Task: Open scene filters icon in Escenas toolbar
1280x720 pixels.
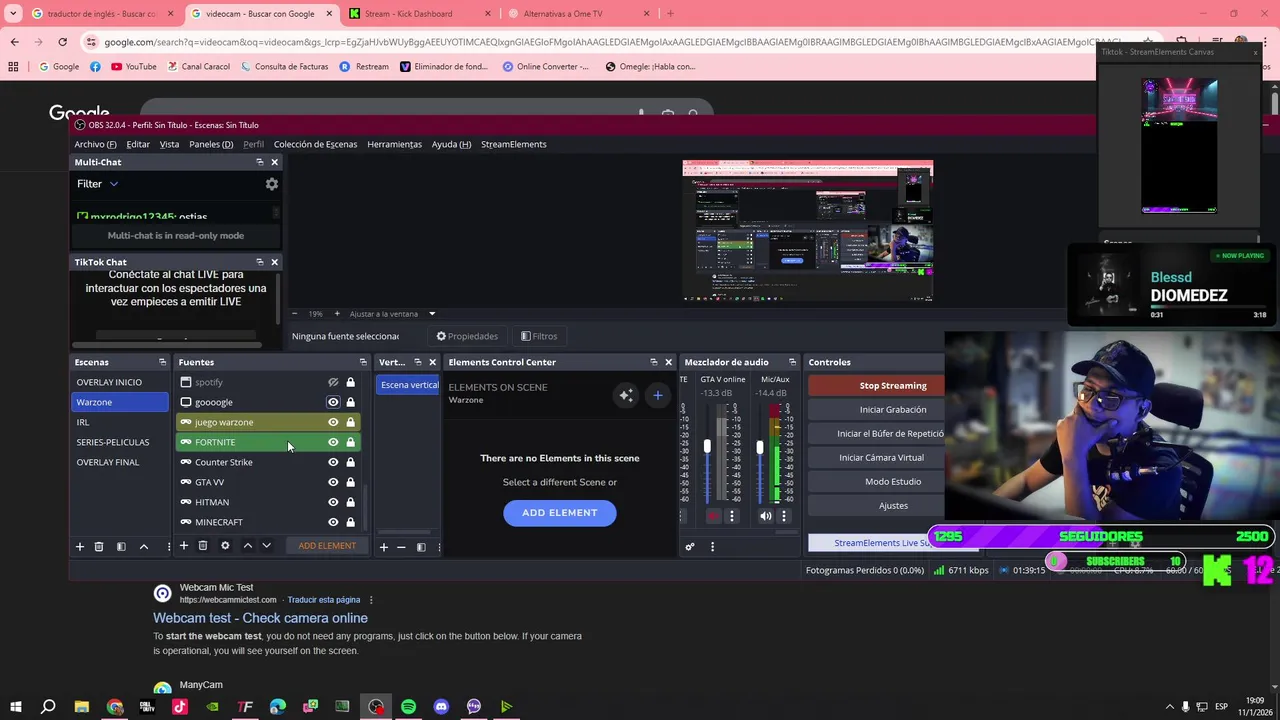Action: click(121, 546)
